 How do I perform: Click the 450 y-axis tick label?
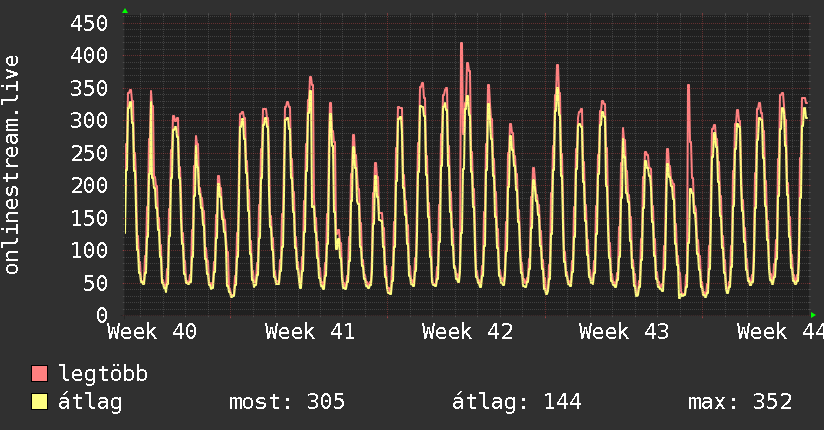[89, 23]
